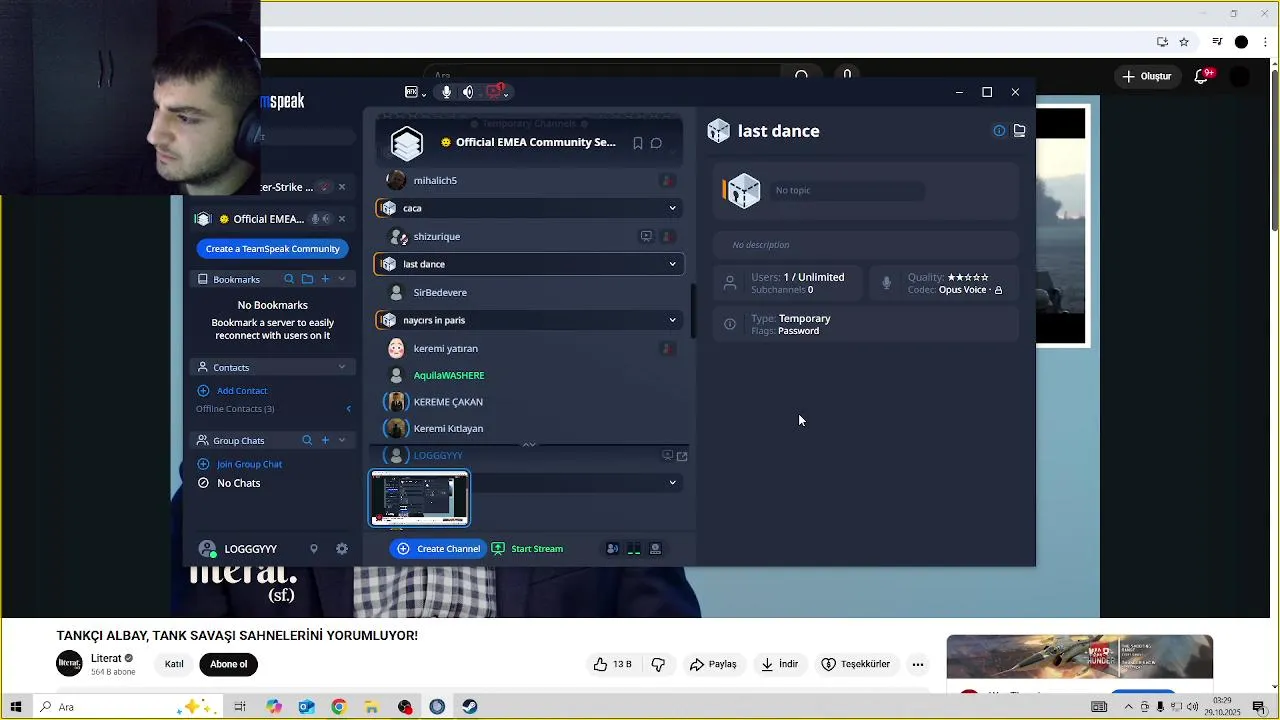This screenshot has width=1280, height=720.
Task: Select user mihalich5
Action: (x=435, y=180)
